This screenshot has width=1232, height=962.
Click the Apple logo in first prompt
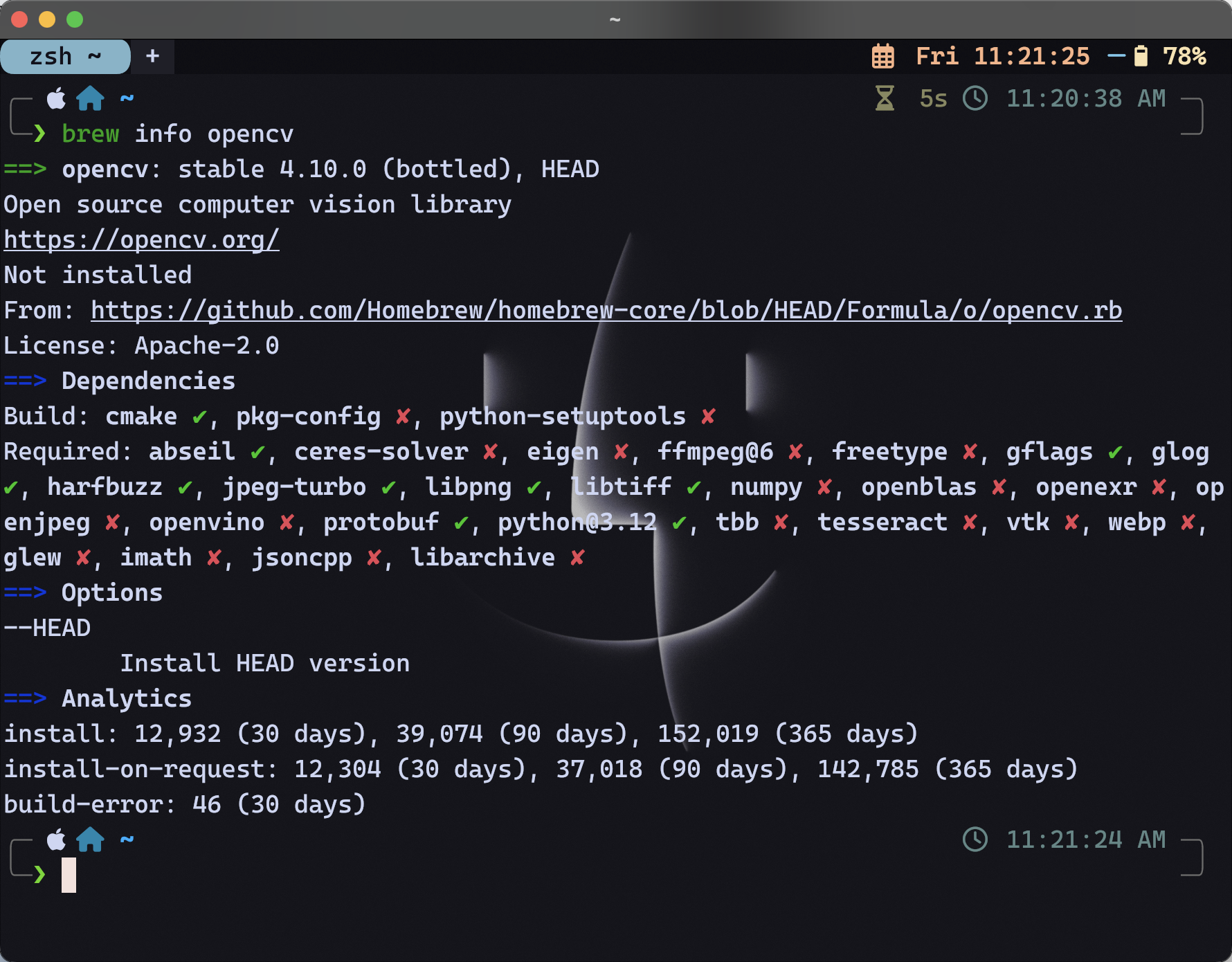pos(56,98)
